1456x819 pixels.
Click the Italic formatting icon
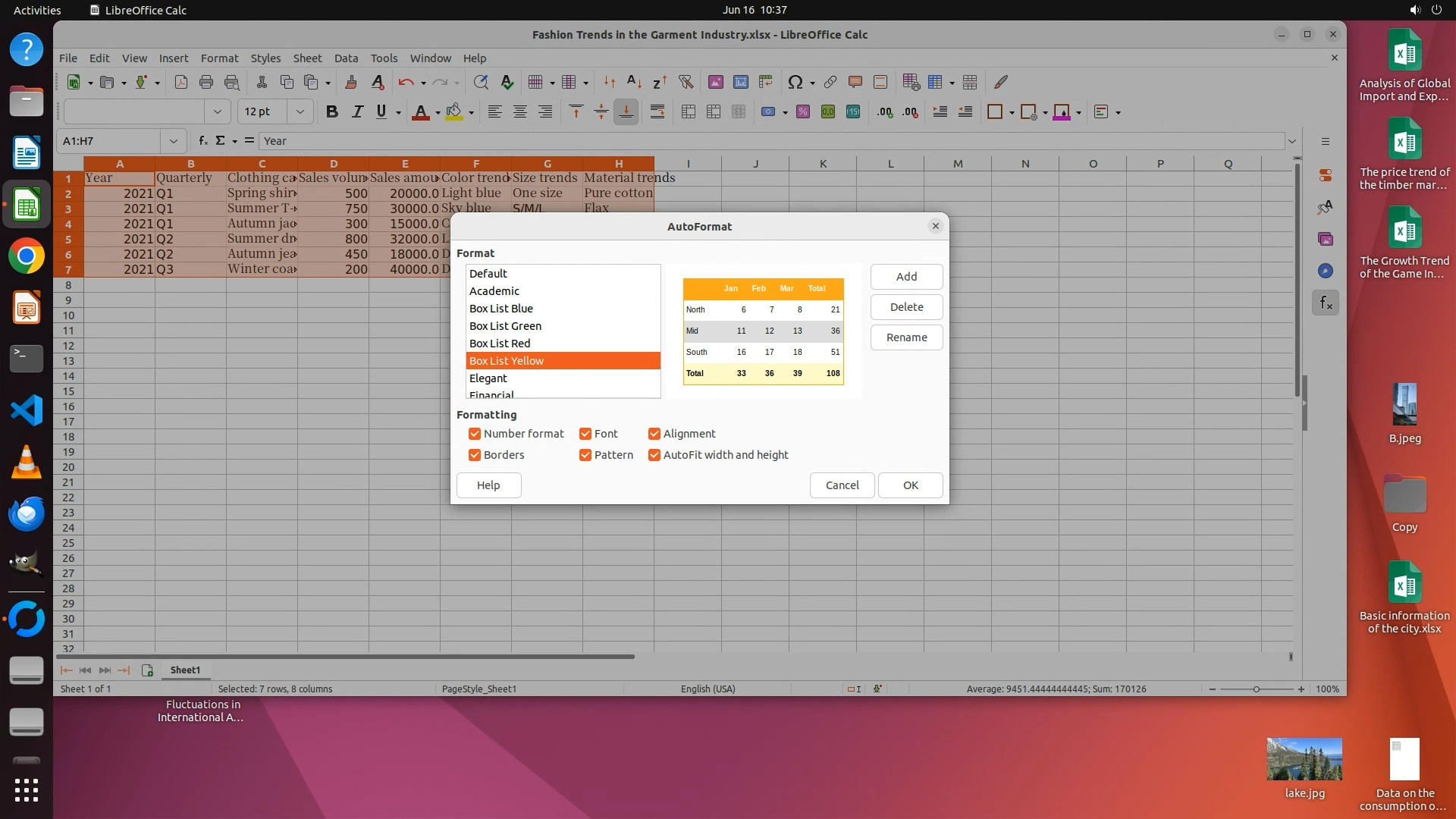(356, 112)
